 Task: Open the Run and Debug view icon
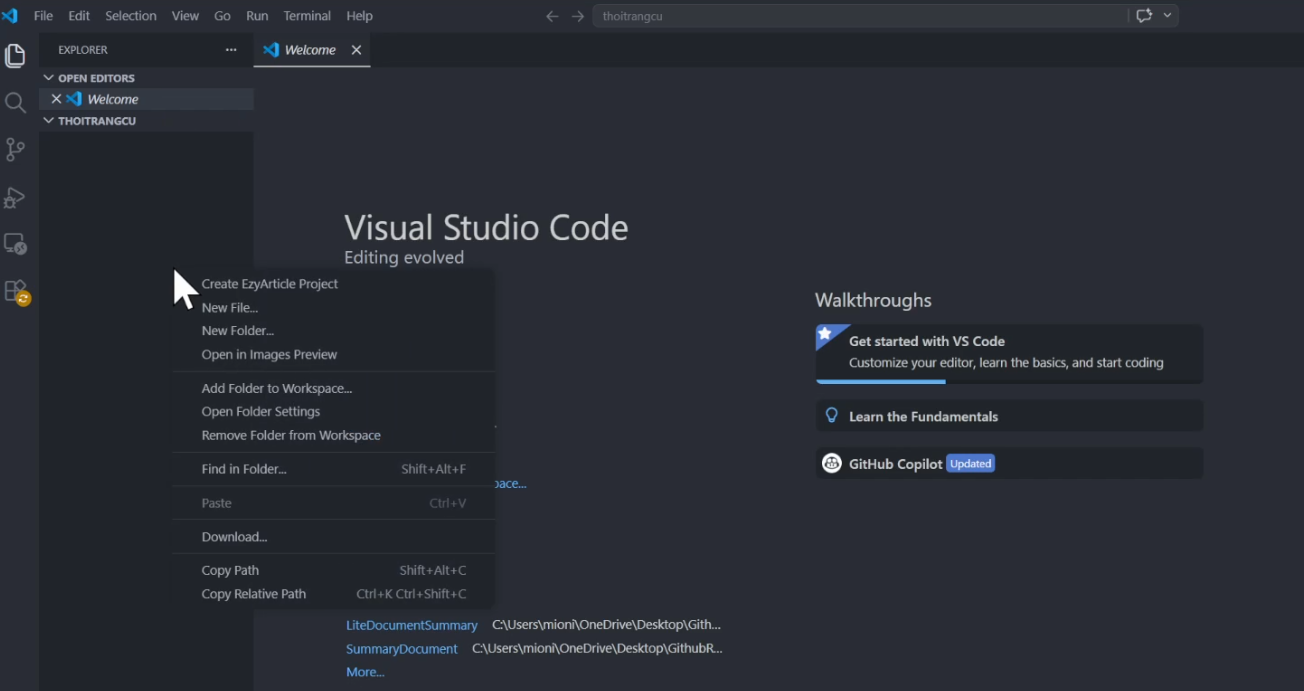coord(15,197)
